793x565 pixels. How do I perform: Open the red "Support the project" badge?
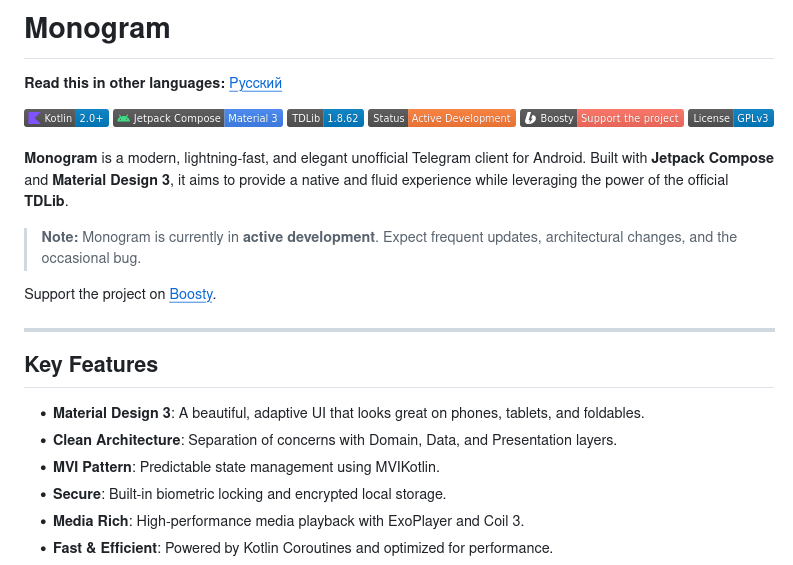pos(630,118)
